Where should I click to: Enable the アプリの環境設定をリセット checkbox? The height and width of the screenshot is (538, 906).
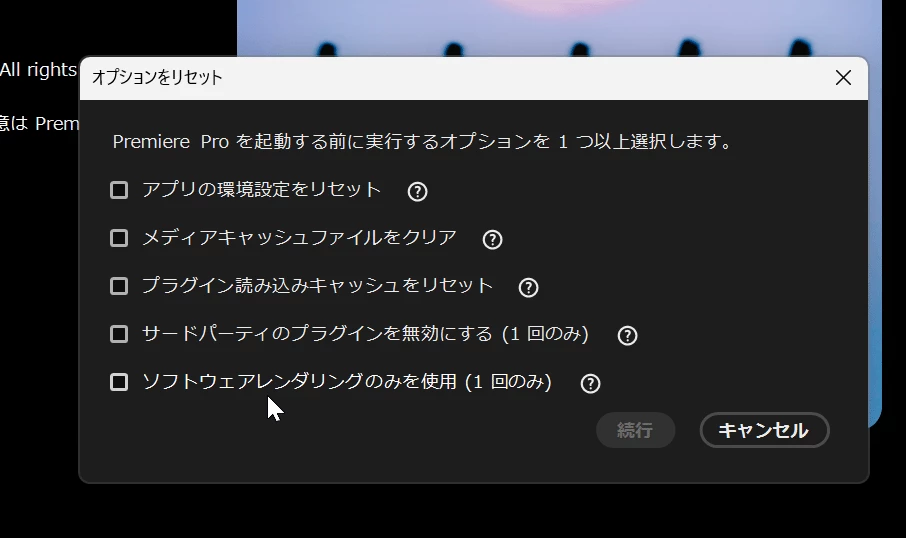(119, 190)
